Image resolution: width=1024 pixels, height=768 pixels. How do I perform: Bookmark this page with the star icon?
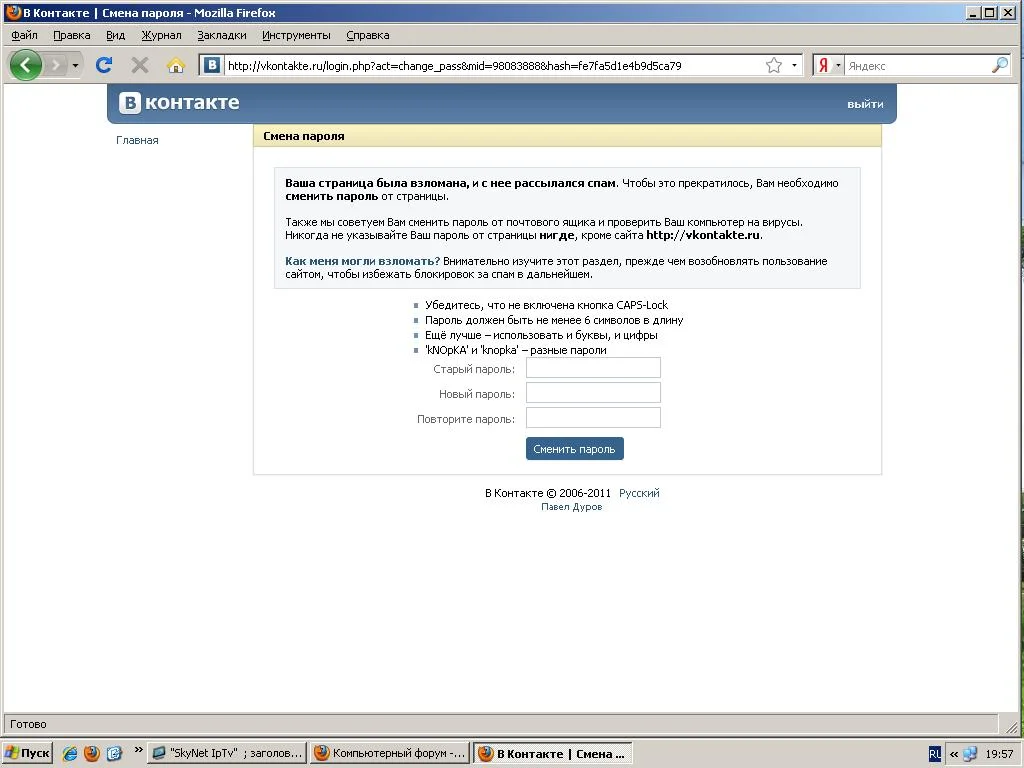[x=774, y=65]
